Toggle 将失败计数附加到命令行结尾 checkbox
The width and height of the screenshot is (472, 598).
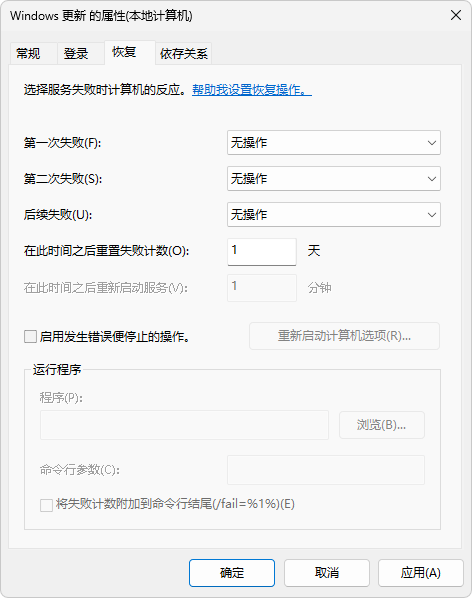pyautogui.click(x=47, y=505)
